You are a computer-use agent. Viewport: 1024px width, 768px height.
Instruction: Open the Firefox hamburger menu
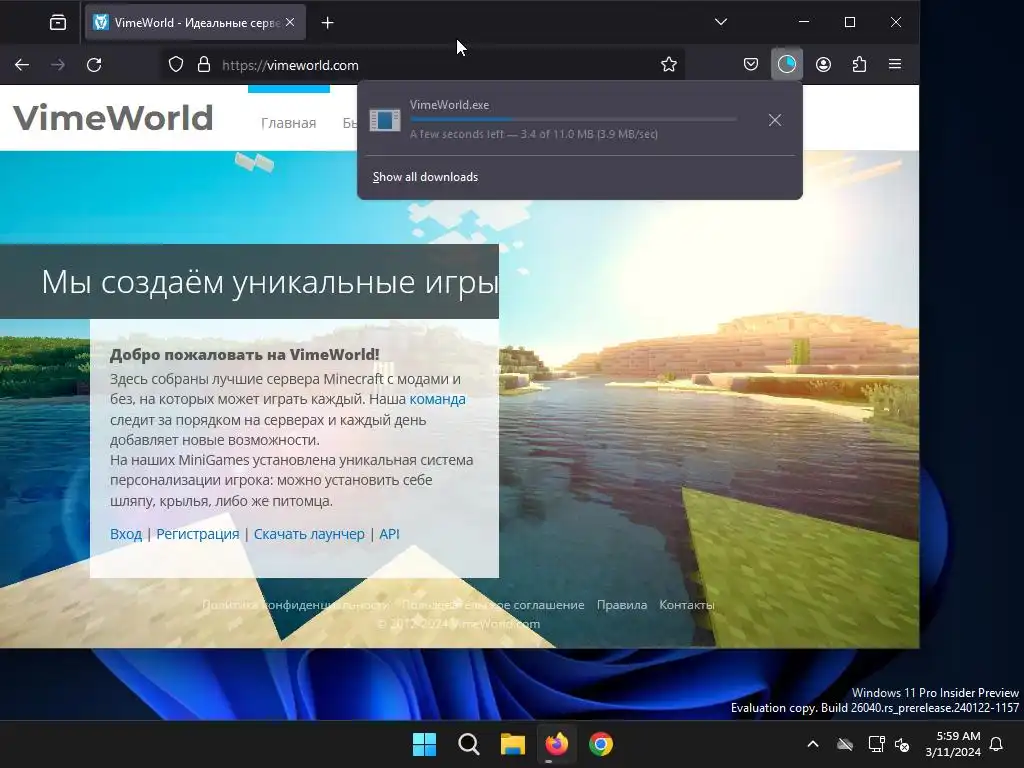tap(895, 64)
